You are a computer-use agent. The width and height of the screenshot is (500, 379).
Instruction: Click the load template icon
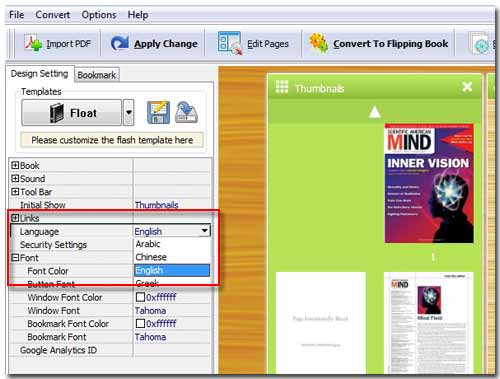click(187, 113)
